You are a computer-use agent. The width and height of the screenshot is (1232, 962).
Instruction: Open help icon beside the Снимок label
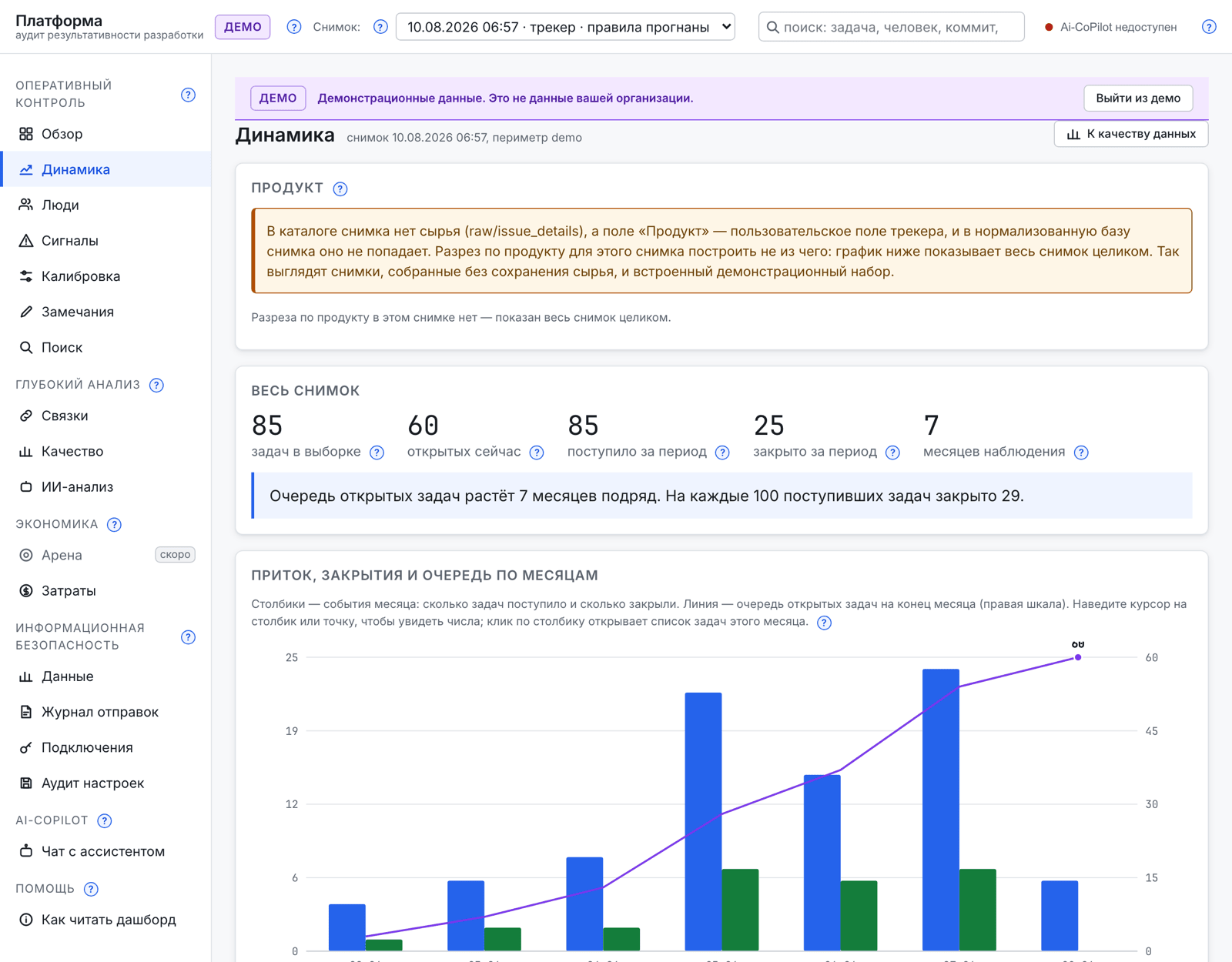380,27
